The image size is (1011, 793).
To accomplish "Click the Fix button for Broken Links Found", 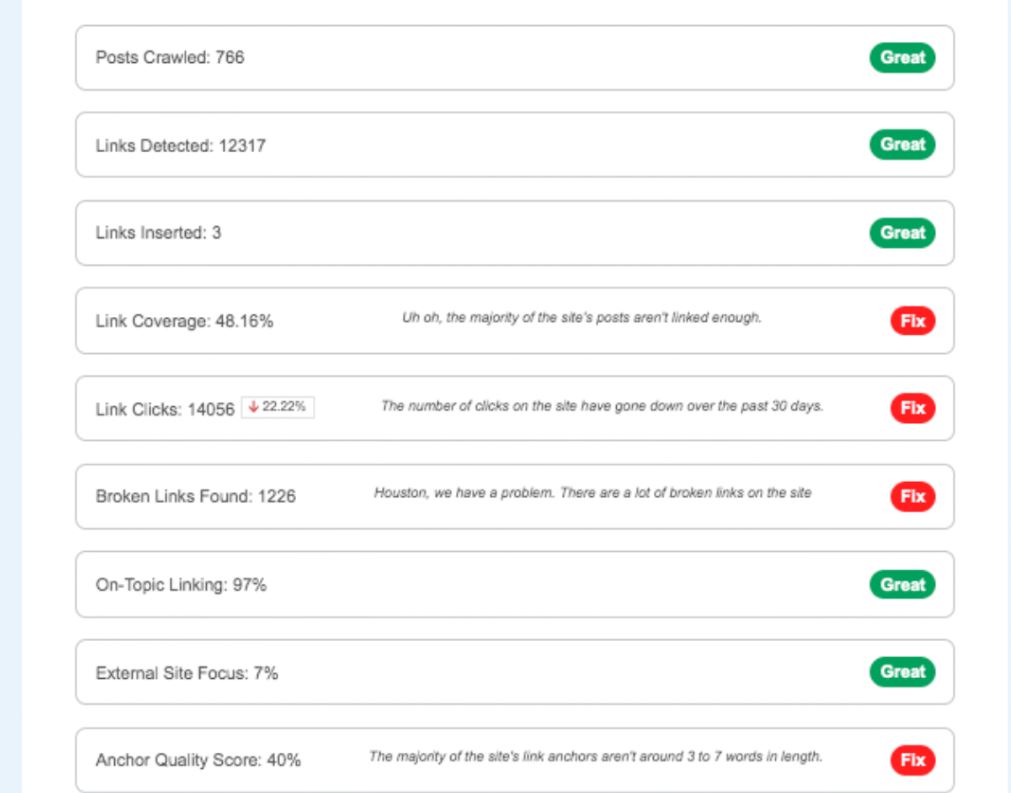I will [x=911, y=497].
